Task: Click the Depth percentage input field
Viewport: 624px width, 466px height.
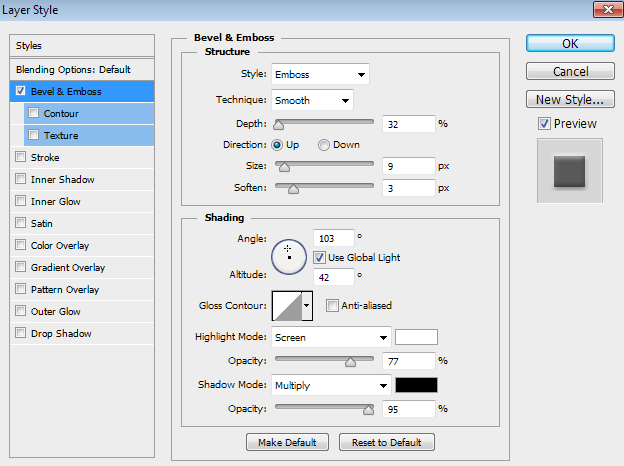Action: click(409, 124)
